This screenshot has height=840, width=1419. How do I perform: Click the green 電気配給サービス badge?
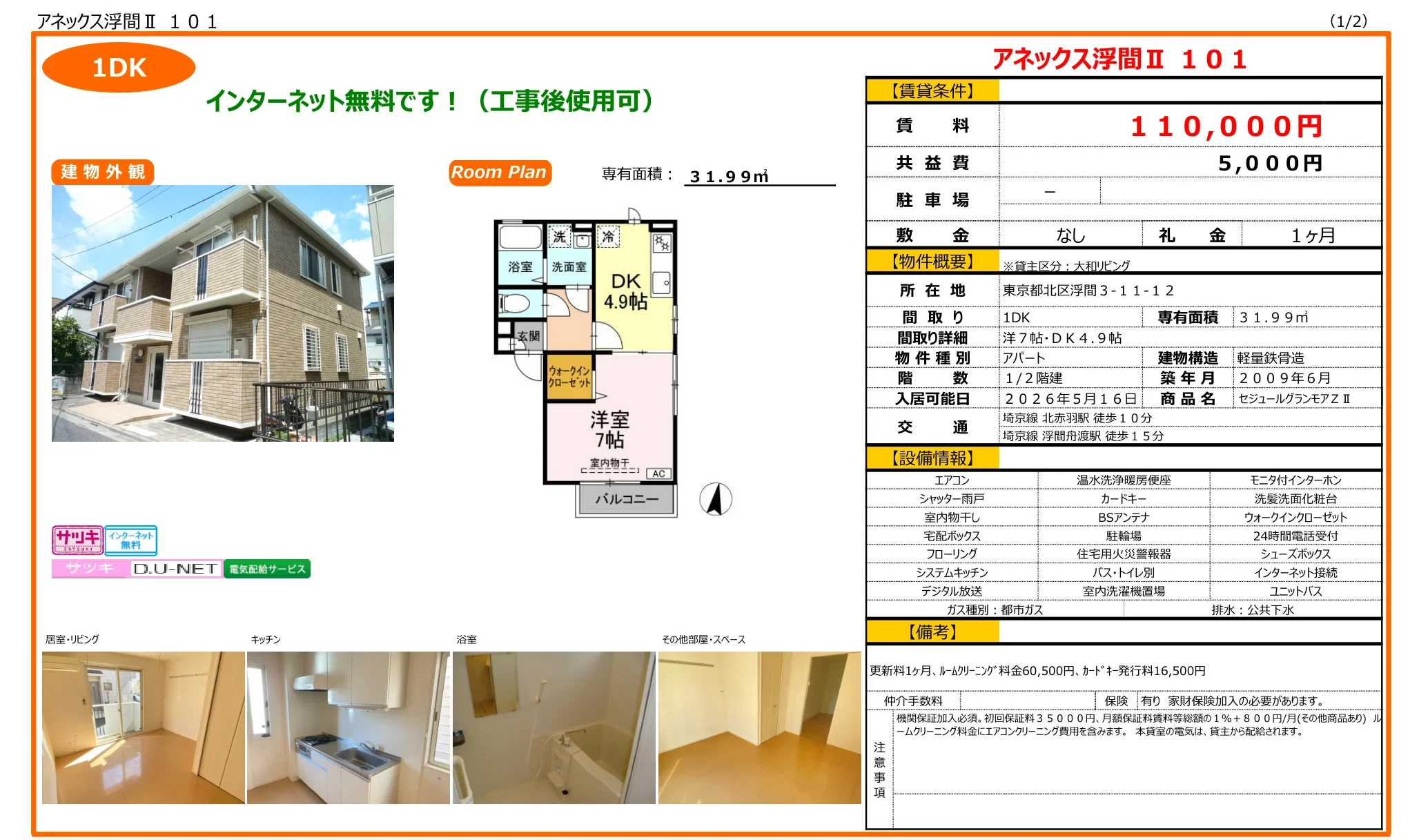(269, 569)
